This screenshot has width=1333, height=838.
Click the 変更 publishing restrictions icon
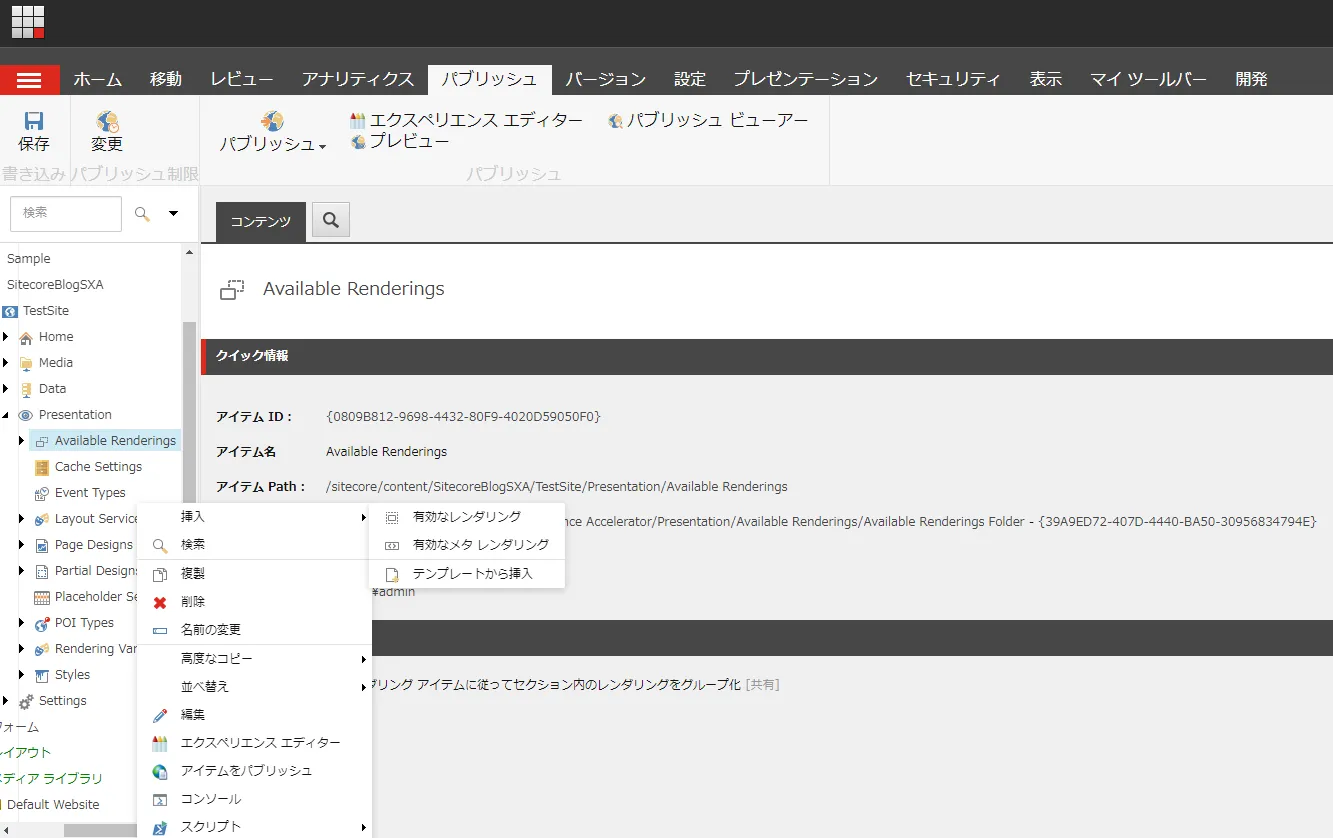(x=107, y=121)
